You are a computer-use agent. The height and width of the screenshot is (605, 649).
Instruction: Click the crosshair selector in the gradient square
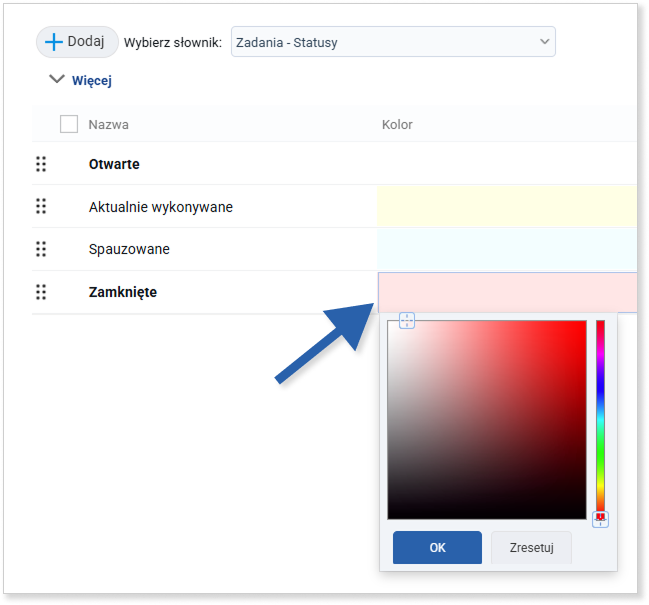coord(407,320)
